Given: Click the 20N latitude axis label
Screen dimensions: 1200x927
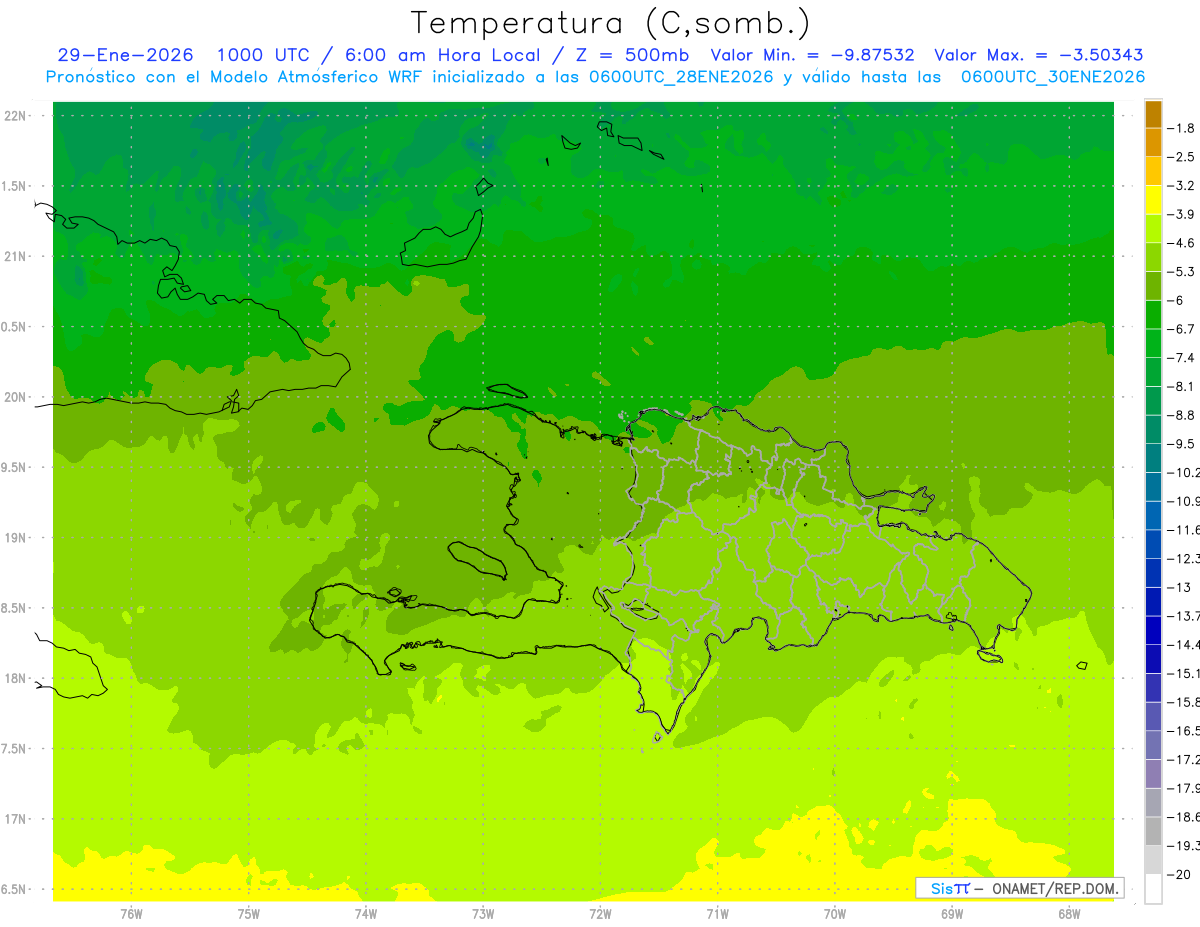Looking at the screenshot, I should point(16,398).
